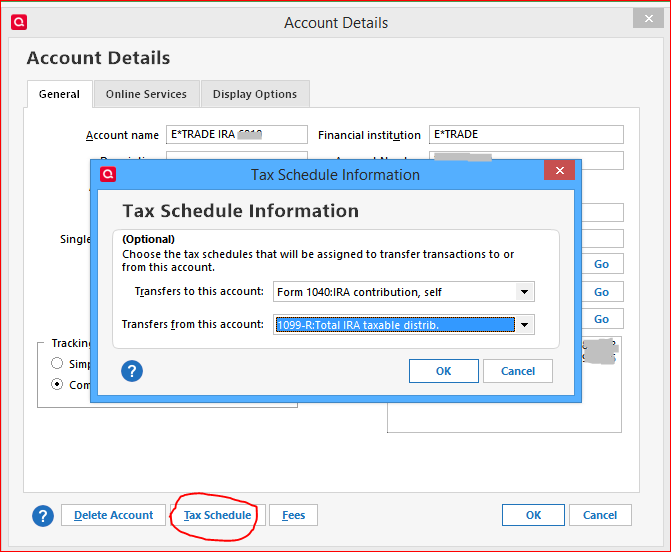This screenshot has height=552, width=671.
Task: Click the Delete Account button
Action: pyautogui.click(x=113, y=515)
